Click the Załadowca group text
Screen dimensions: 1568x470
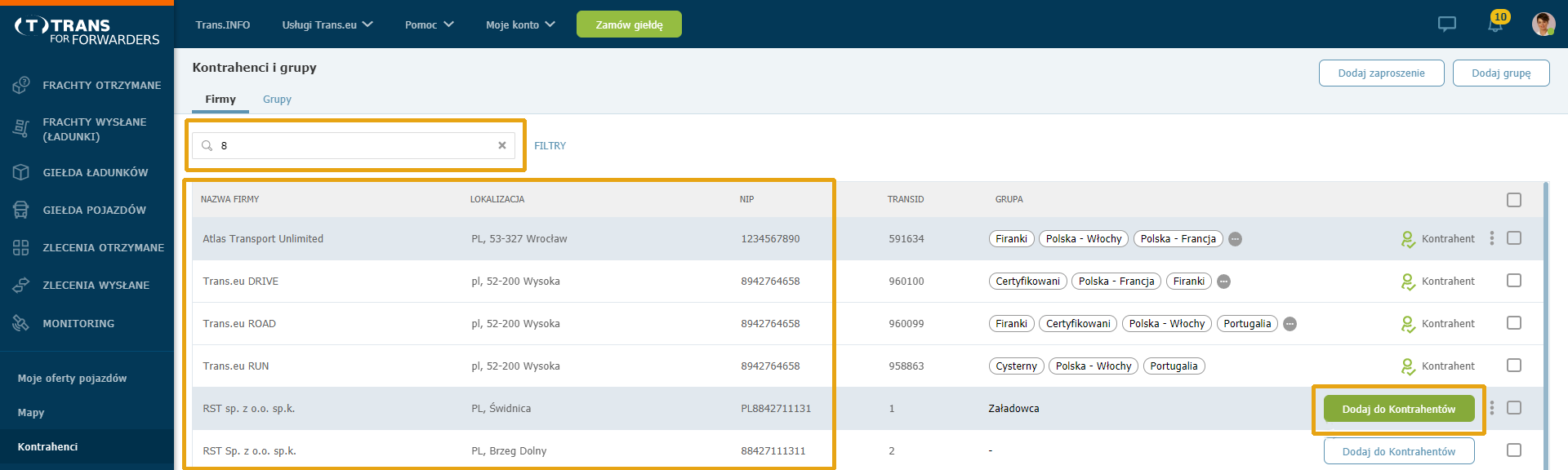(1013, 409)
